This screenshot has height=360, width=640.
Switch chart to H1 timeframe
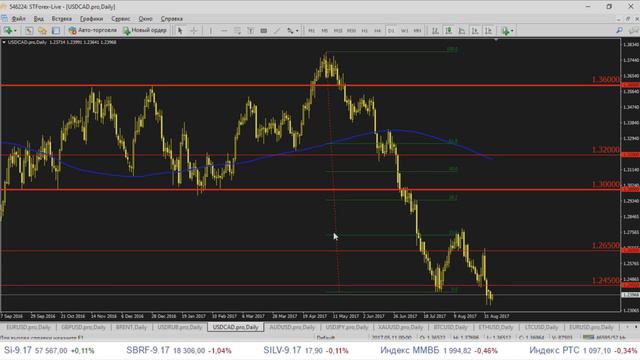tap(364, 31)
